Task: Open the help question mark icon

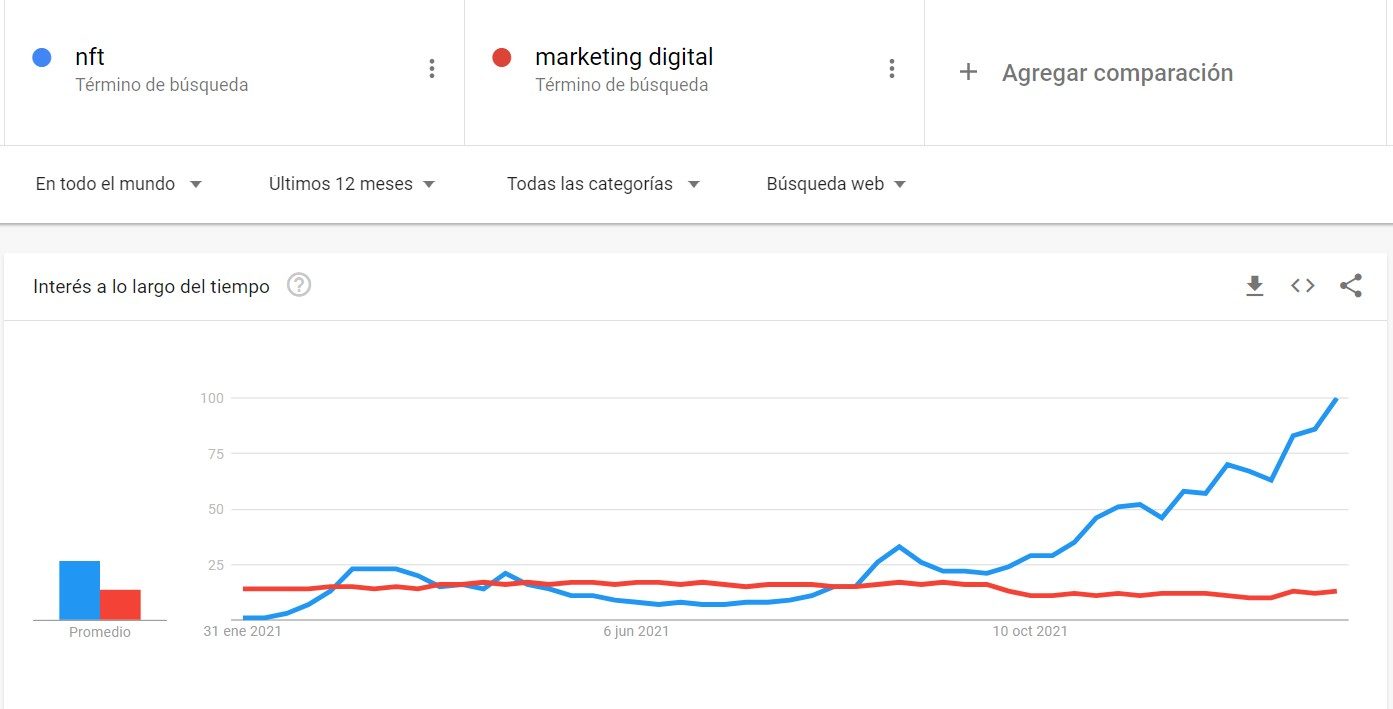Action: point(299,285)
